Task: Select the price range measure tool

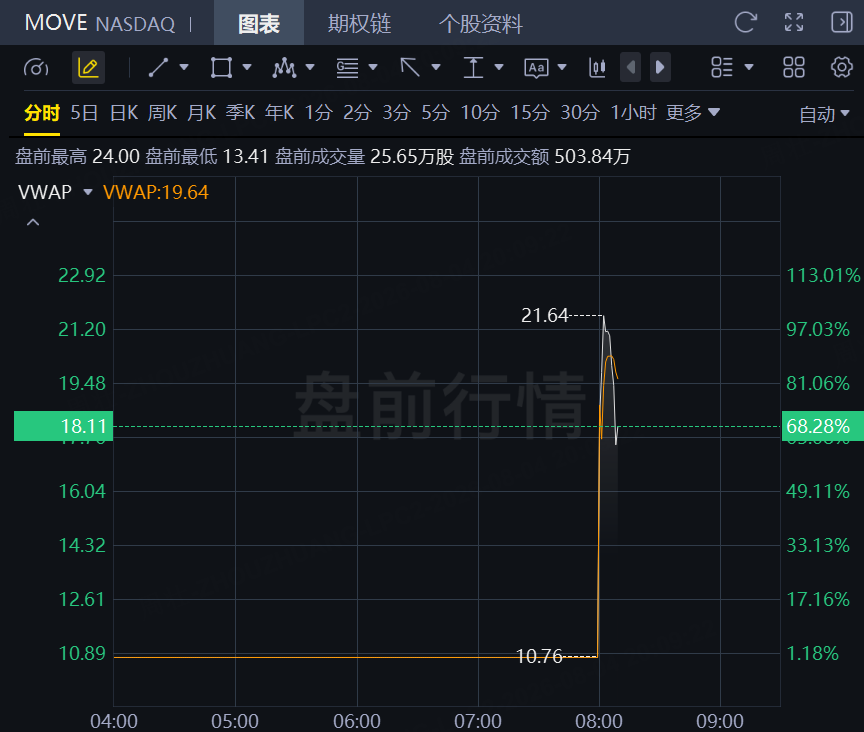Action: pos(473,68)
